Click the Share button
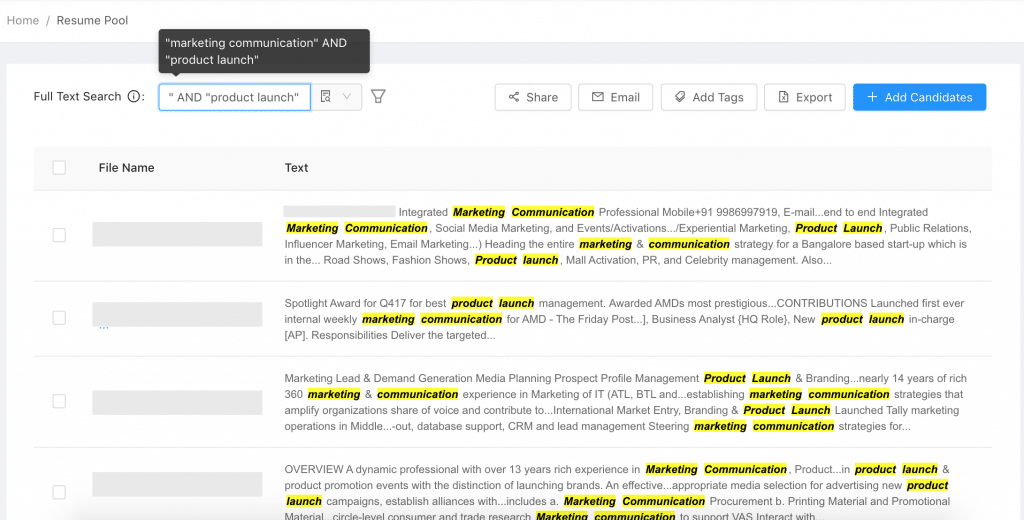This screenshot has height=520, width=1024. click(533, 97)
